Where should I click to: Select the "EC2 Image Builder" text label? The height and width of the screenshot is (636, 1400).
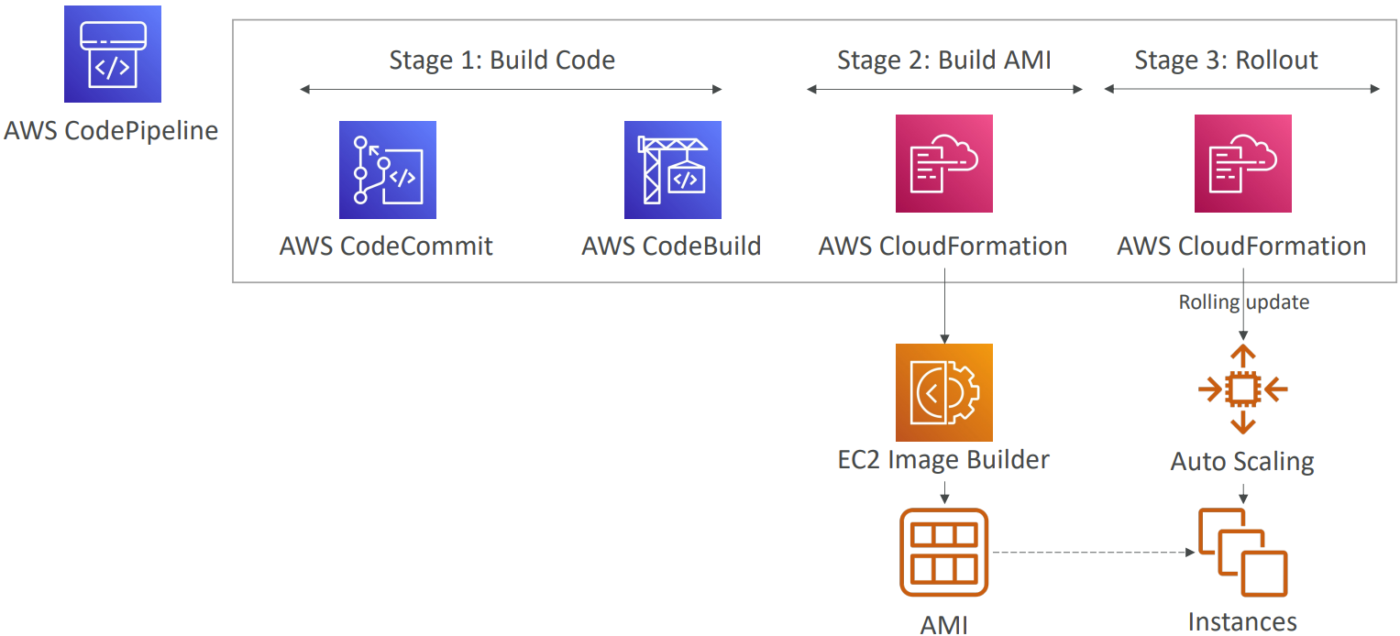943,460
